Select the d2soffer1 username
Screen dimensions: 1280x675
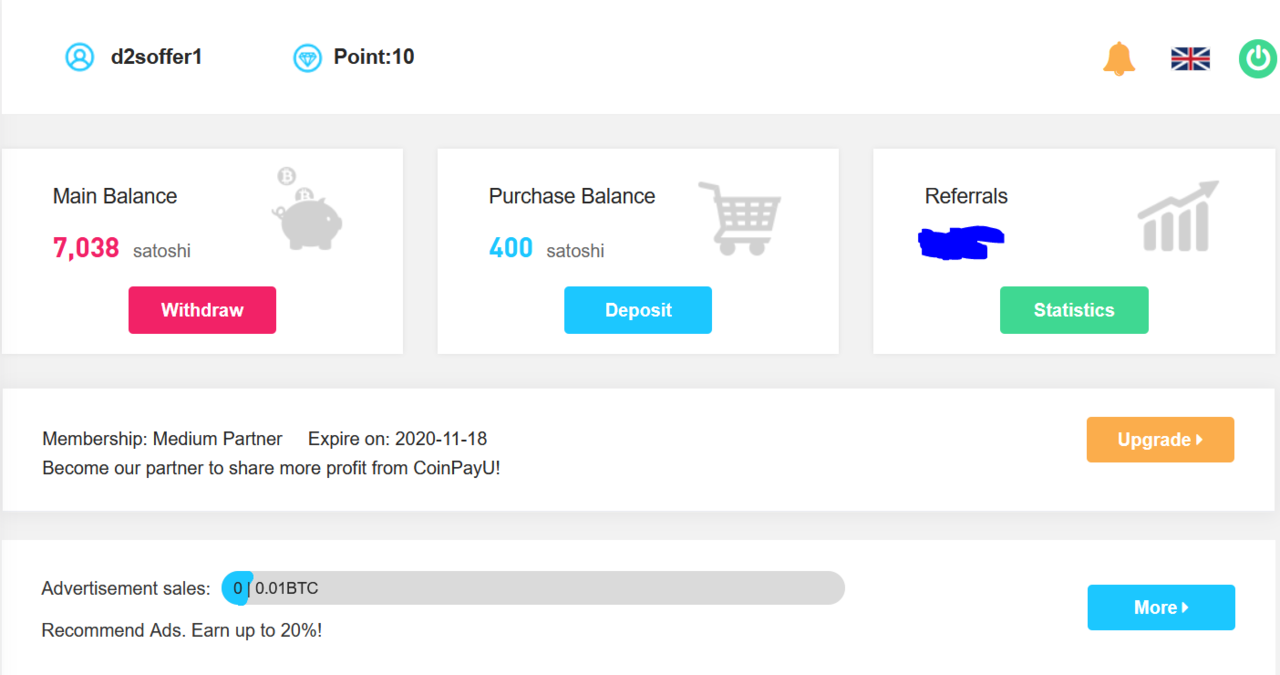(157, 57)
